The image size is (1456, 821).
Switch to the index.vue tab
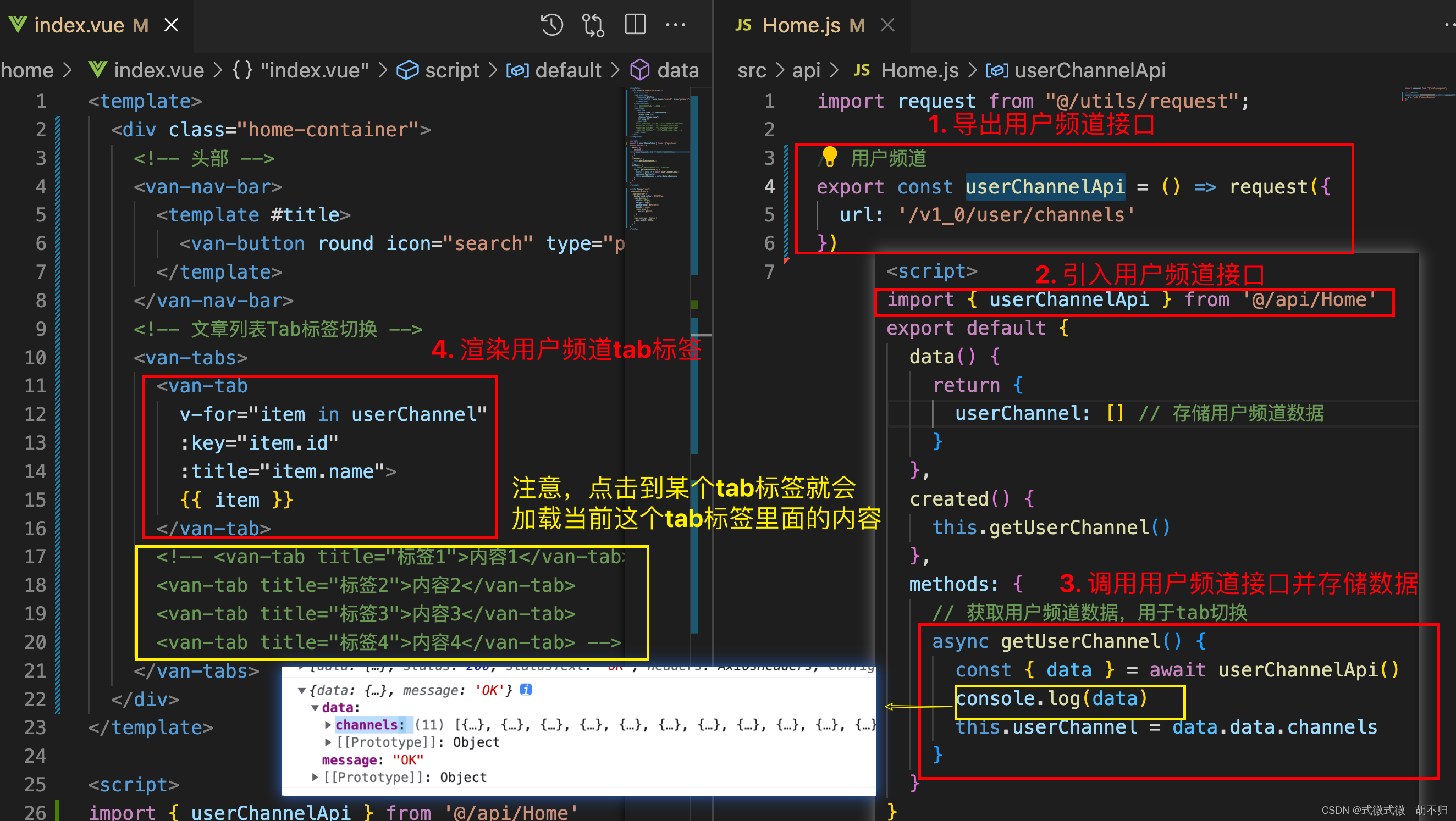click(79, 25)
